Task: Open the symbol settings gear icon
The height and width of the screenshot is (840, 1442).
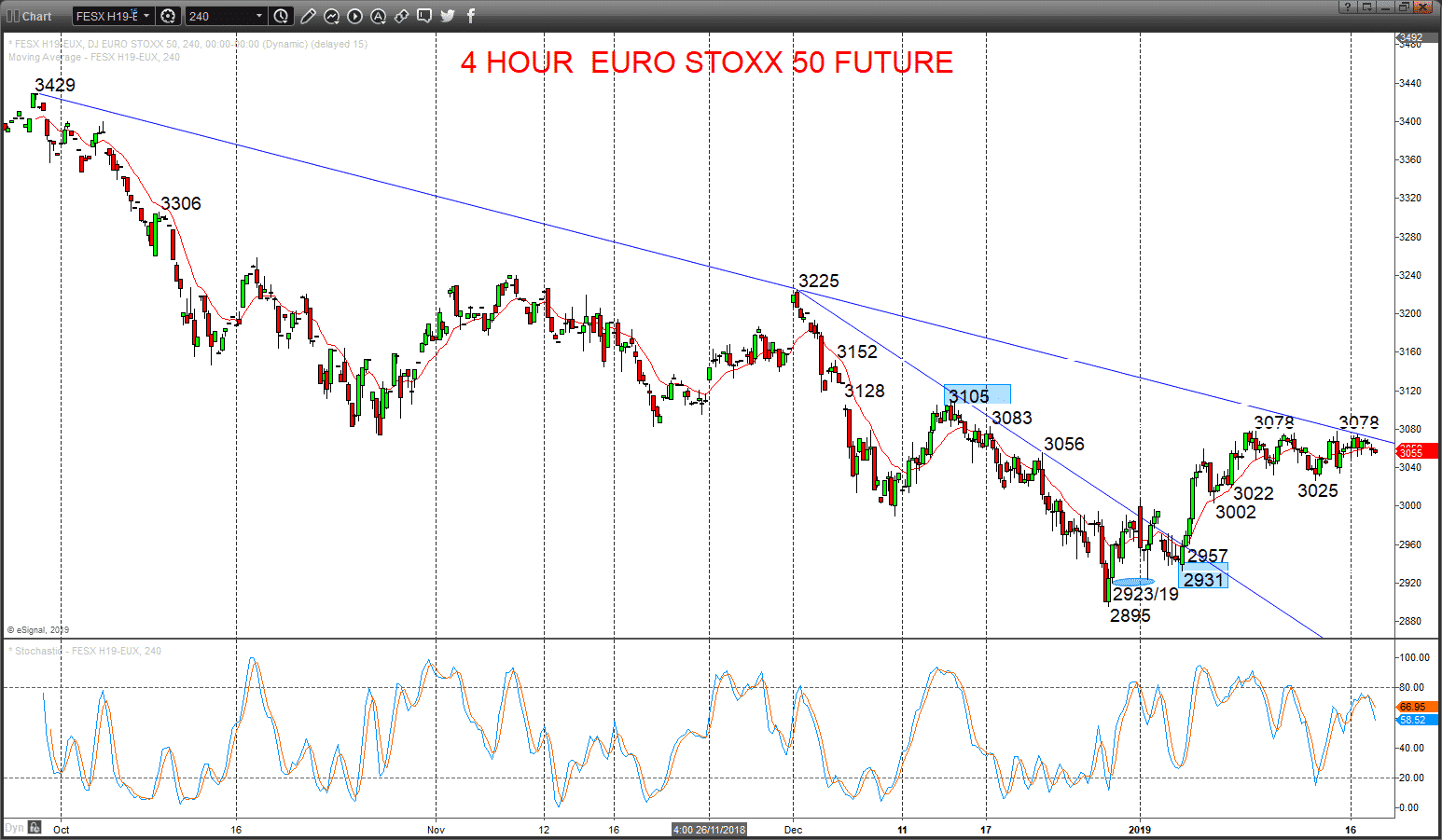Action: (168, 16)
